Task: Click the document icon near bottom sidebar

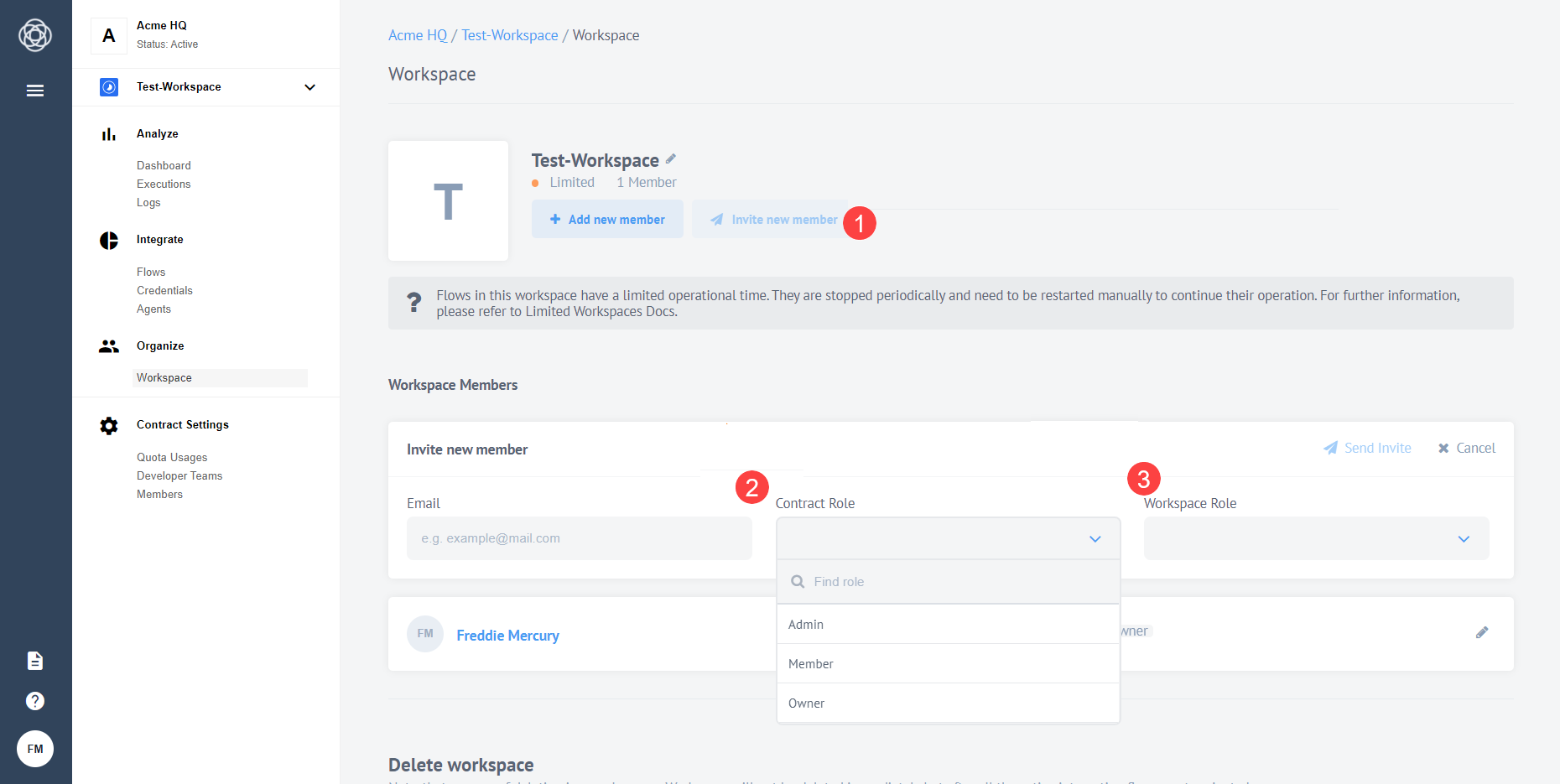Action: 34,660
